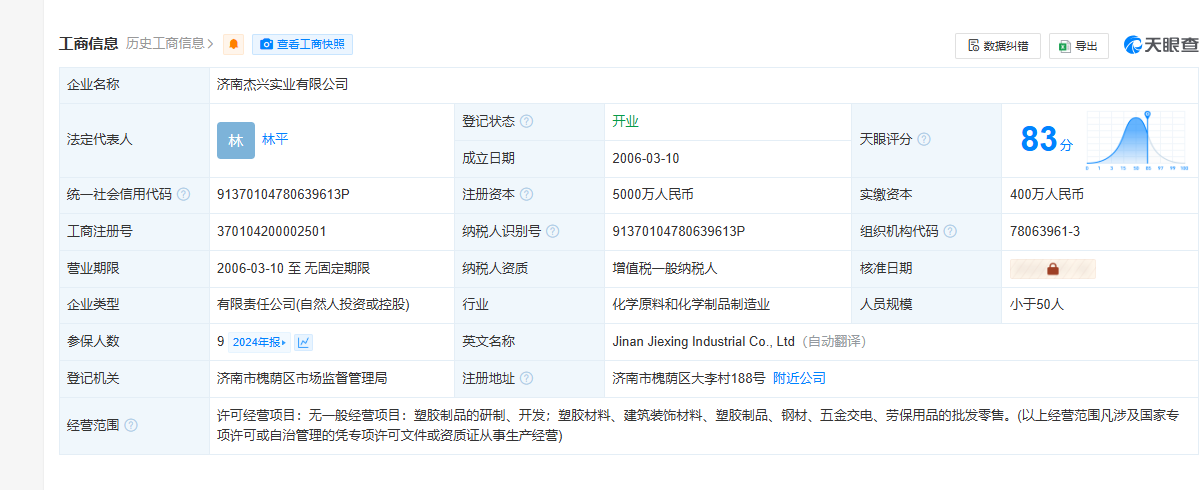Click industry value 化学原料和化学制品制造业
Screen dimensions: 1203x490
691,304
